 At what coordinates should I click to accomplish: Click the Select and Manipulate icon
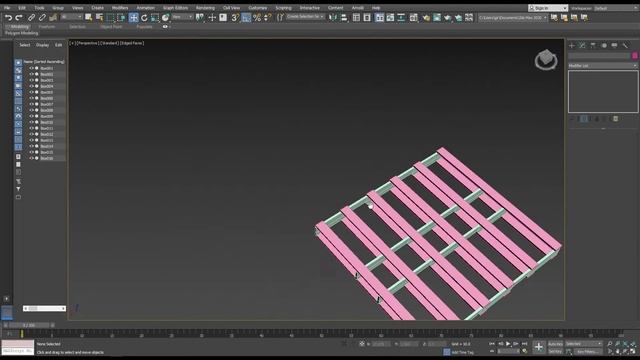212,18
